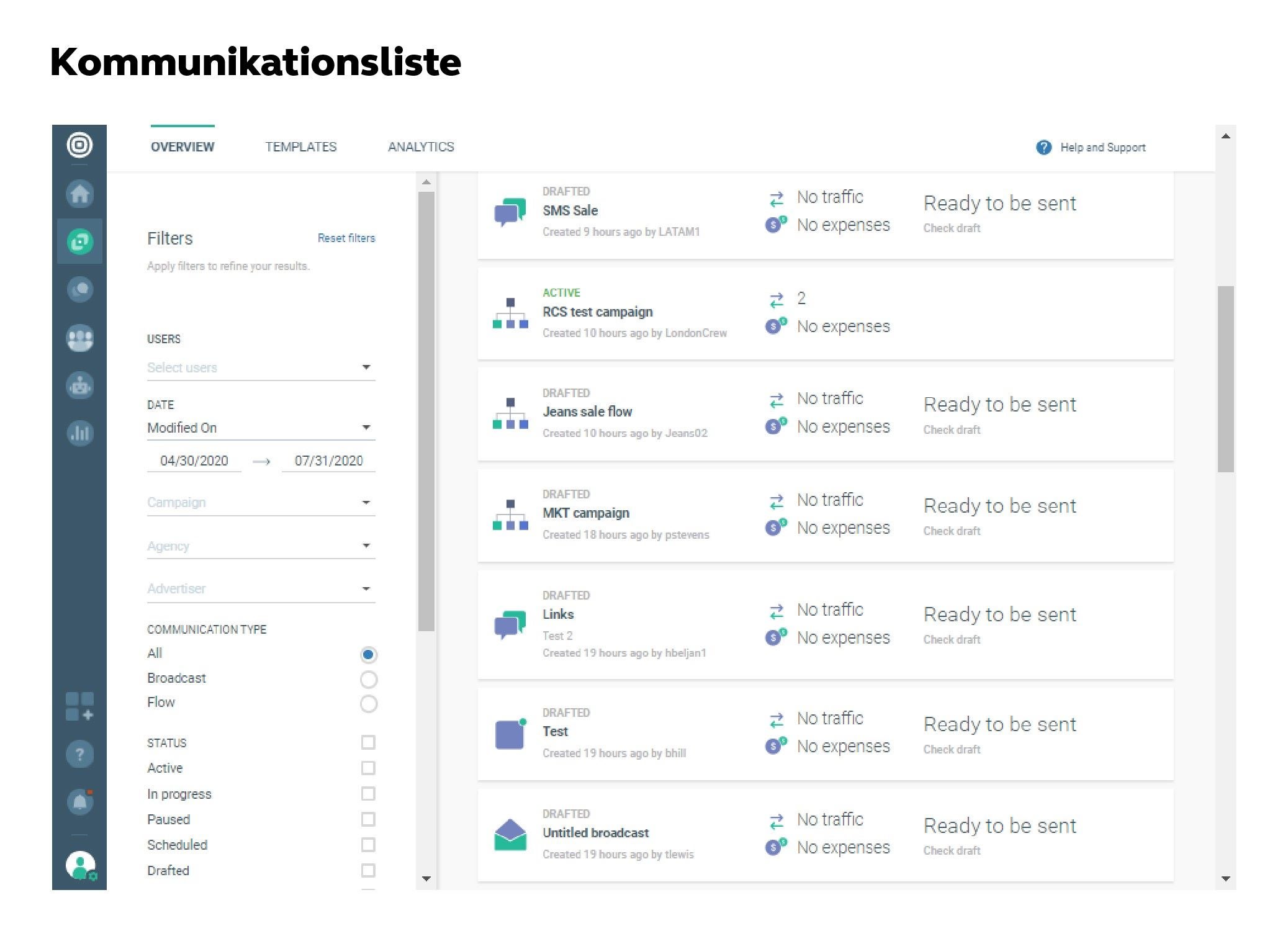This screenshot has width=1288, height=931.
Task: Open the apps add-on grid icon
Action: tap(79, 706)
